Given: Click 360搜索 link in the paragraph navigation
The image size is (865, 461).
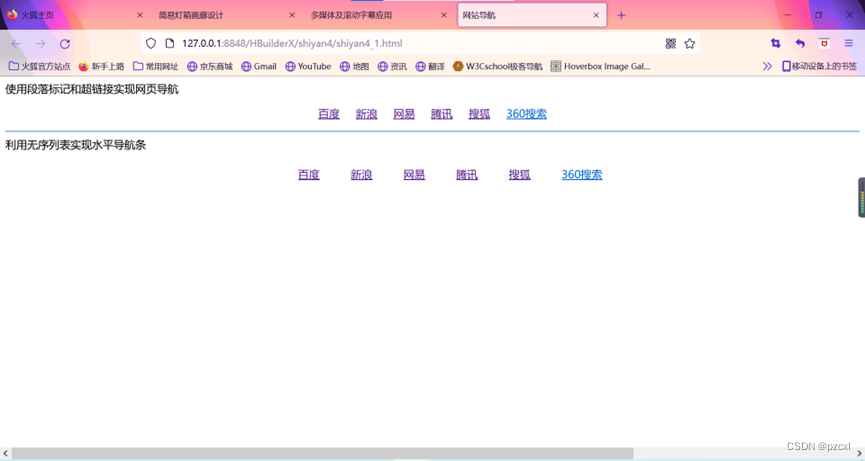Looking at the screenshot, I should 526,114.
